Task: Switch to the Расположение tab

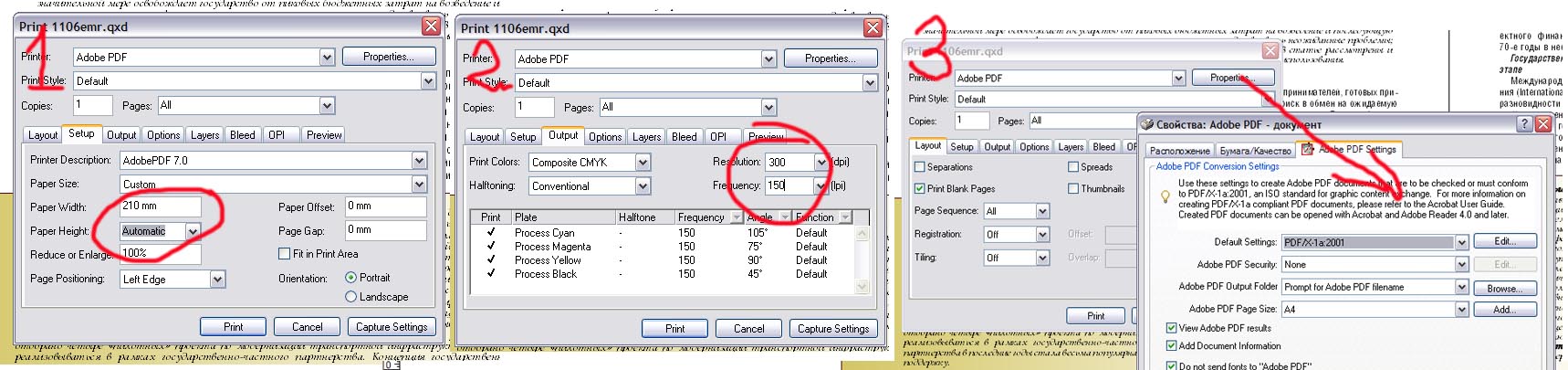Action: [x=1179, y=151]
